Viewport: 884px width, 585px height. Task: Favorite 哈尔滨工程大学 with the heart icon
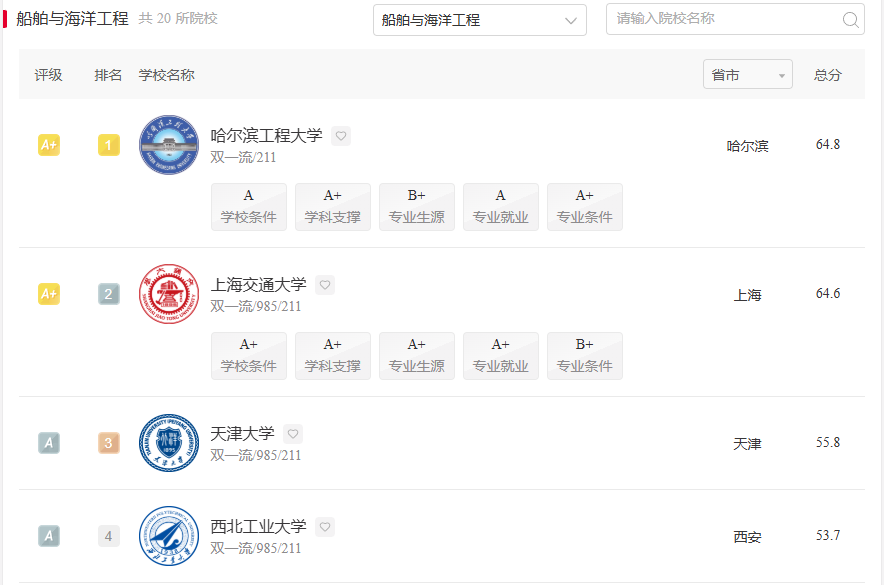tap(340, 135)
